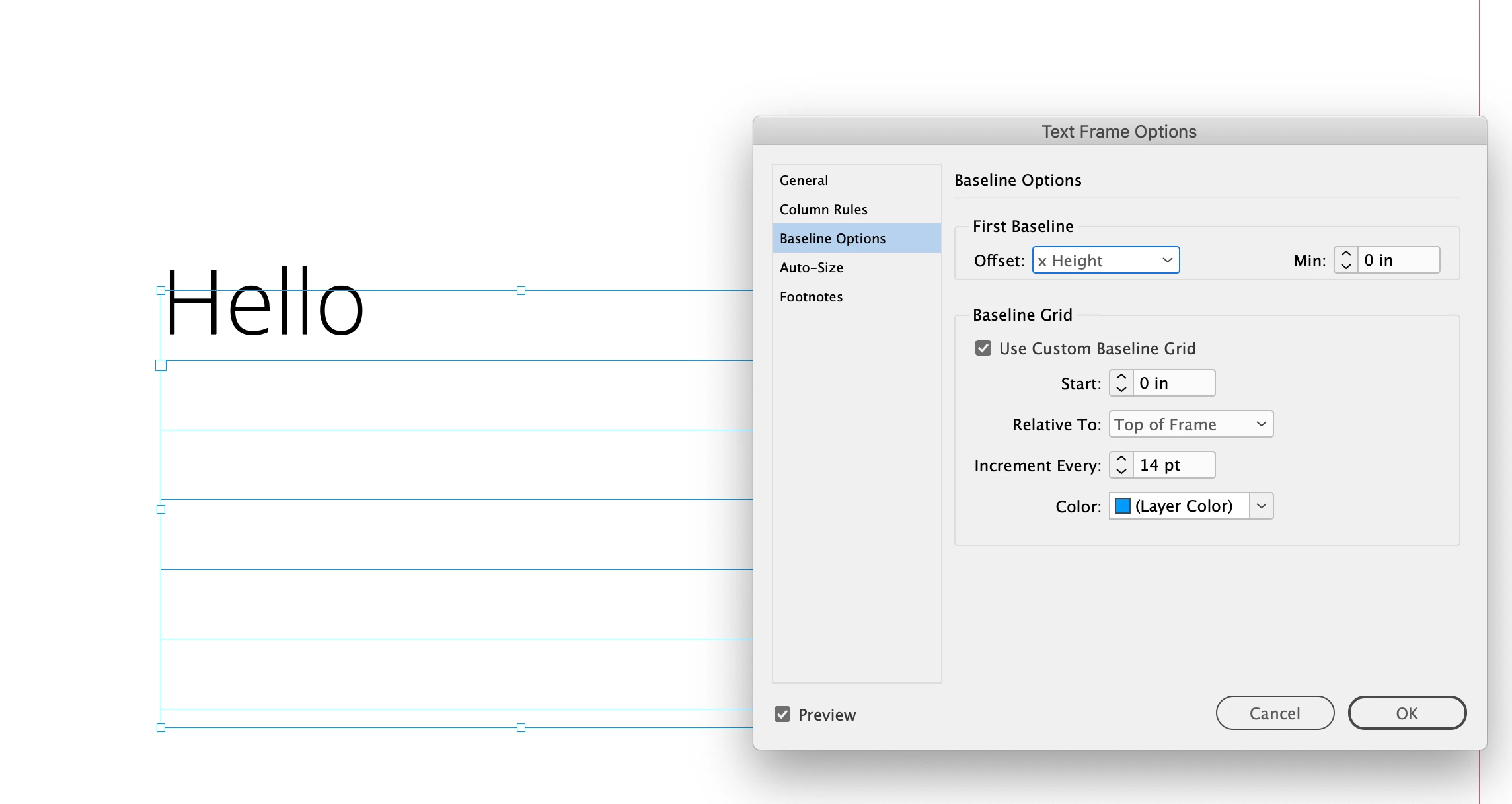Click the Increment Every 14 pt field

coord(1173,465)
